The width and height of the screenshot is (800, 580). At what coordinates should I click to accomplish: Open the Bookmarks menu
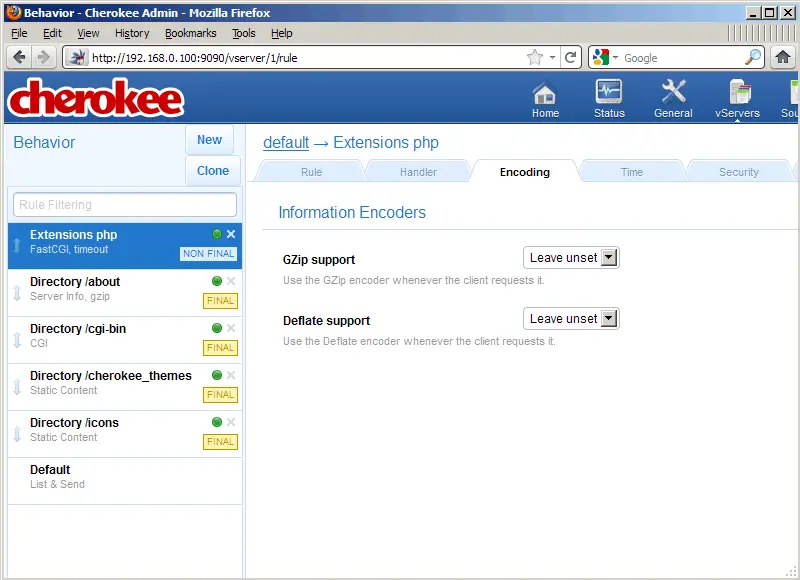tap(190, 33)
